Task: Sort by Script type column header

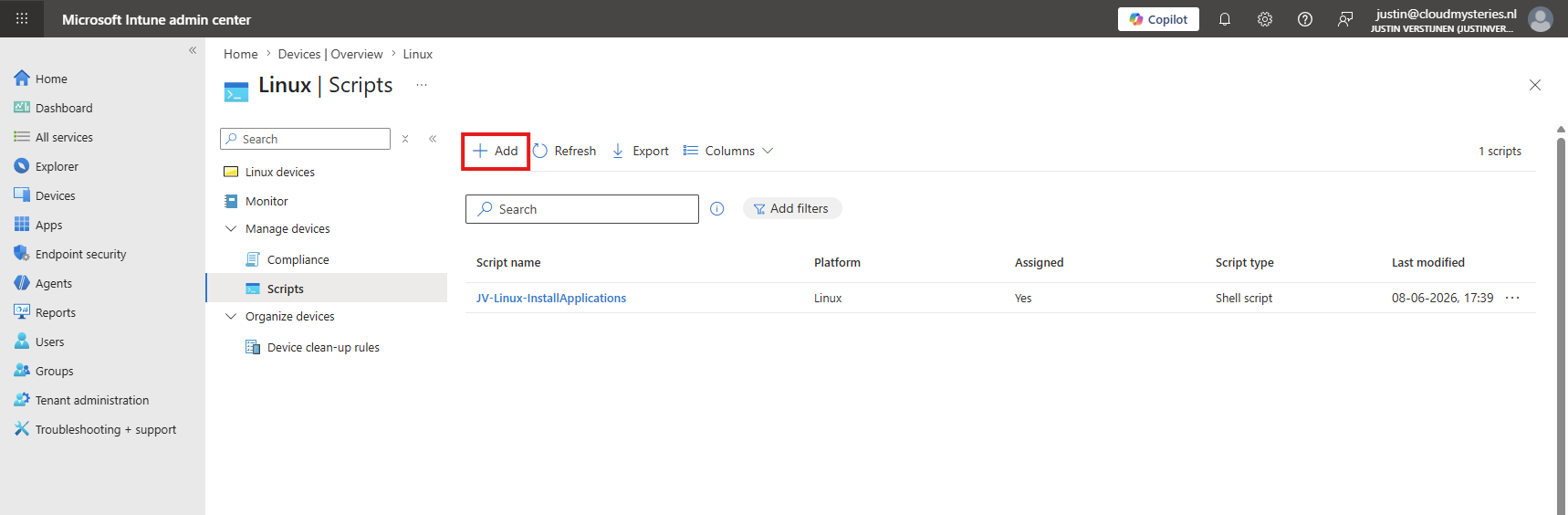Action: (1244, 262)
